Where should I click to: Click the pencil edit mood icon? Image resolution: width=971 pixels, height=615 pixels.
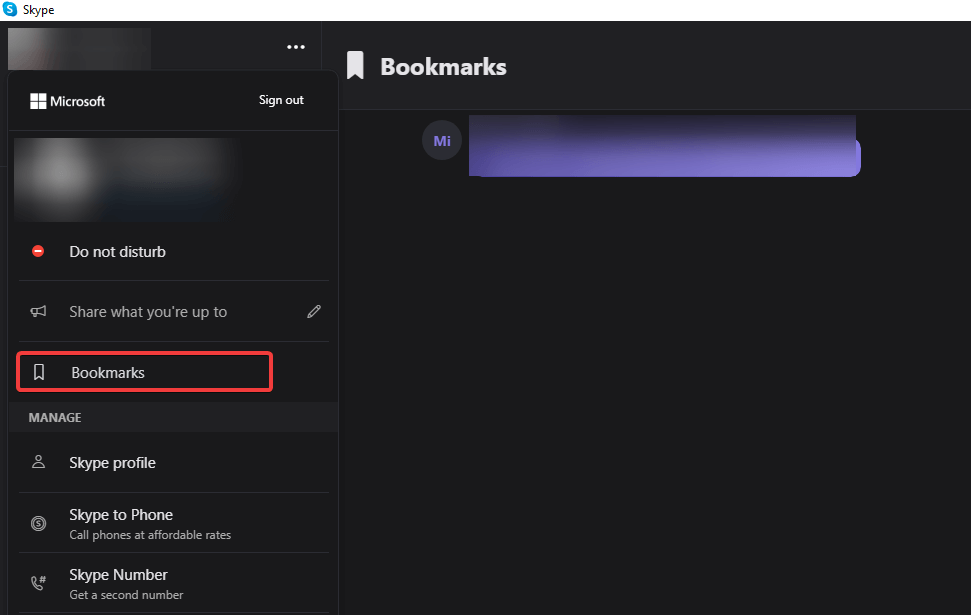click(314, 312)
